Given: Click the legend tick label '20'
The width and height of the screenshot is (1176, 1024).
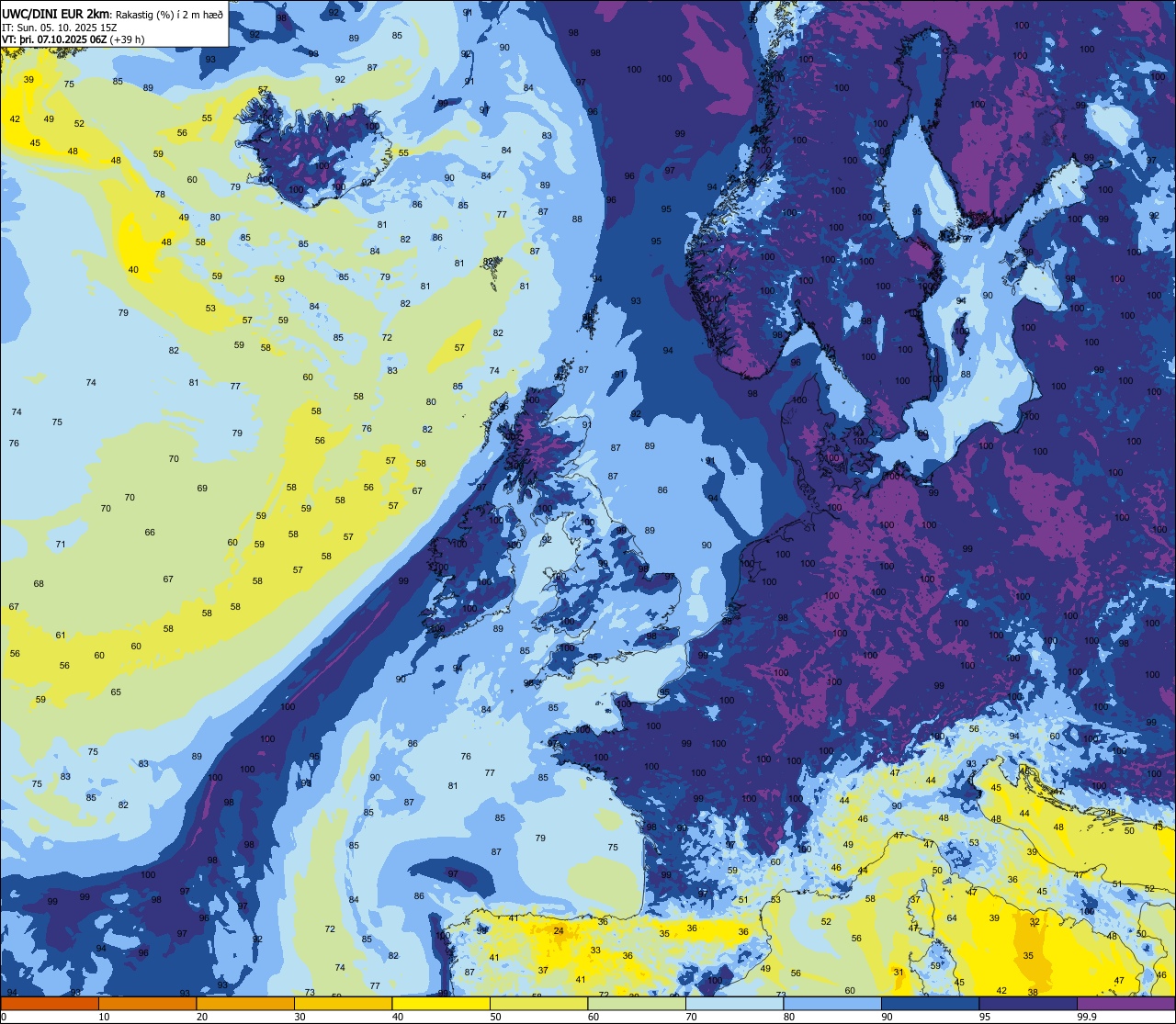Looking at the screenshot, I should point(202,1017).
